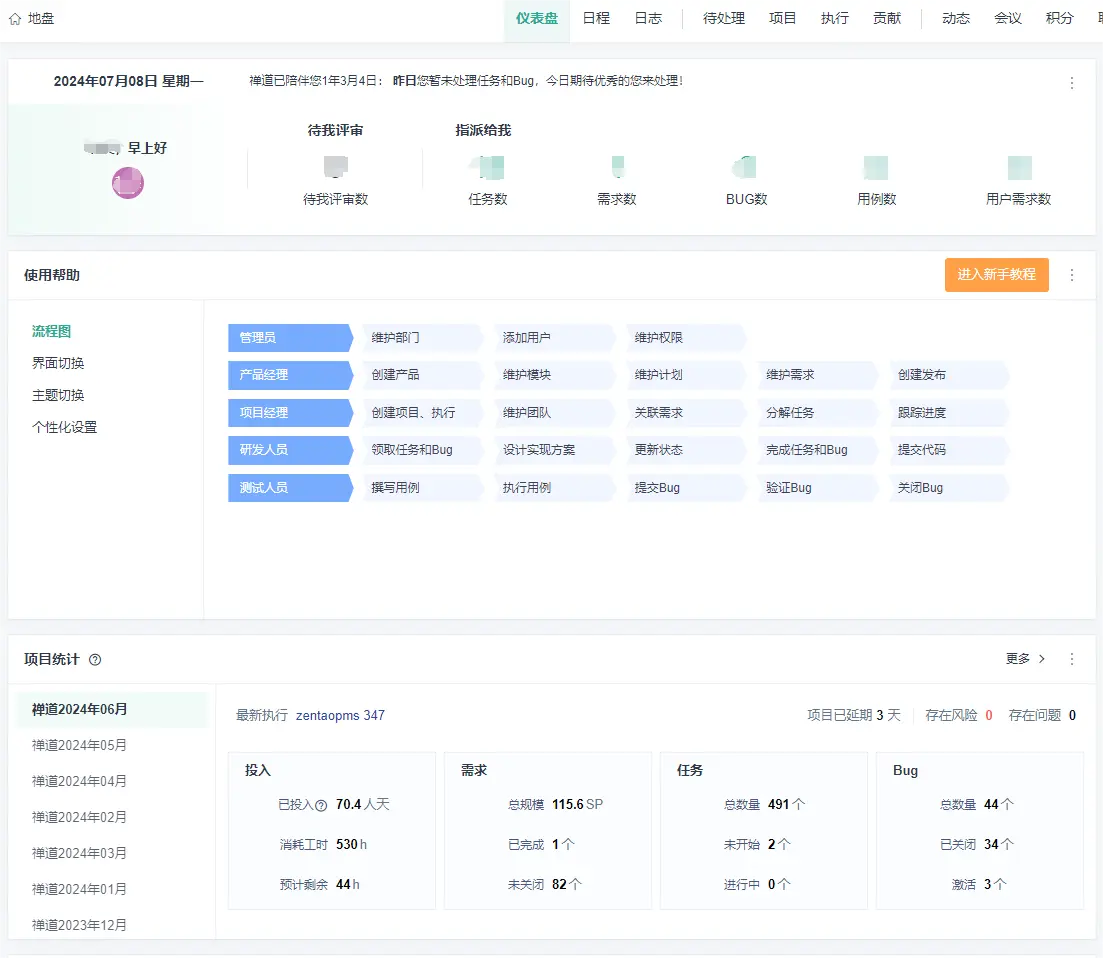The image size is (1103, 958).
Task: Open the 领取任务和Bug flow step
Action: 421,450
